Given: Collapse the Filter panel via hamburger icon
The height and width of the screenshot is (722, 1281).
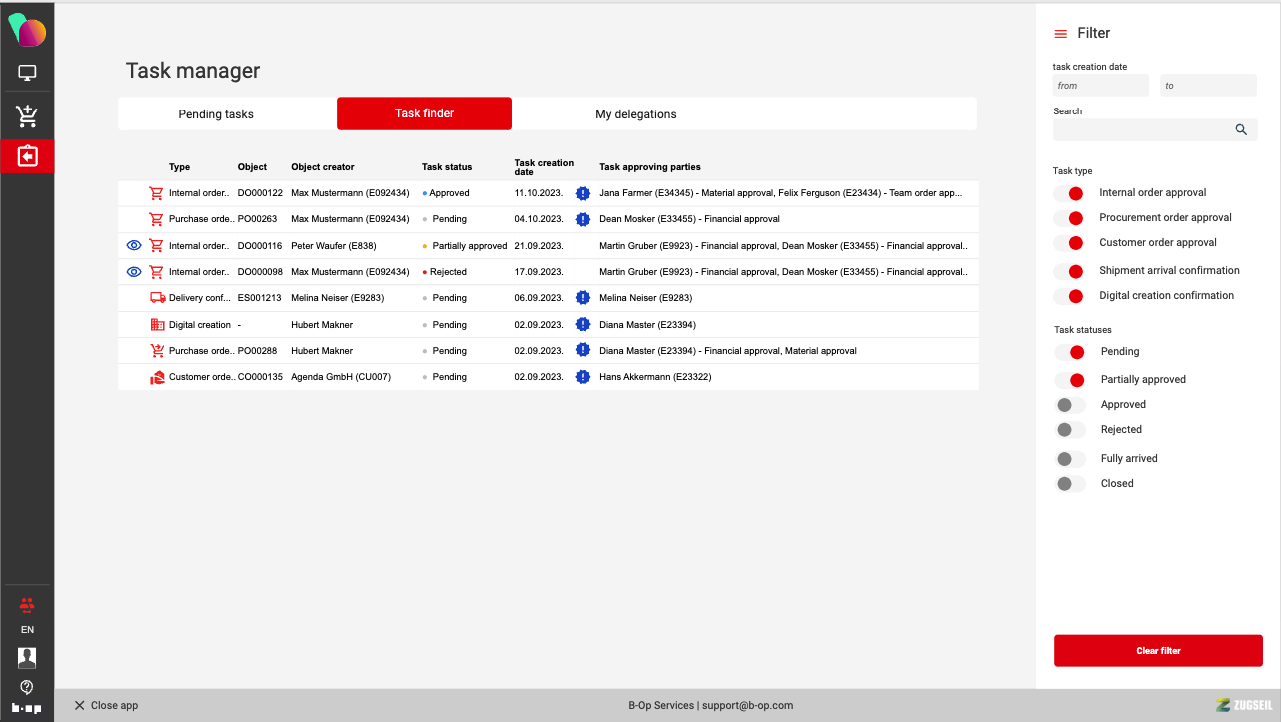Looking at the screenshot, I should (1061, 34).
